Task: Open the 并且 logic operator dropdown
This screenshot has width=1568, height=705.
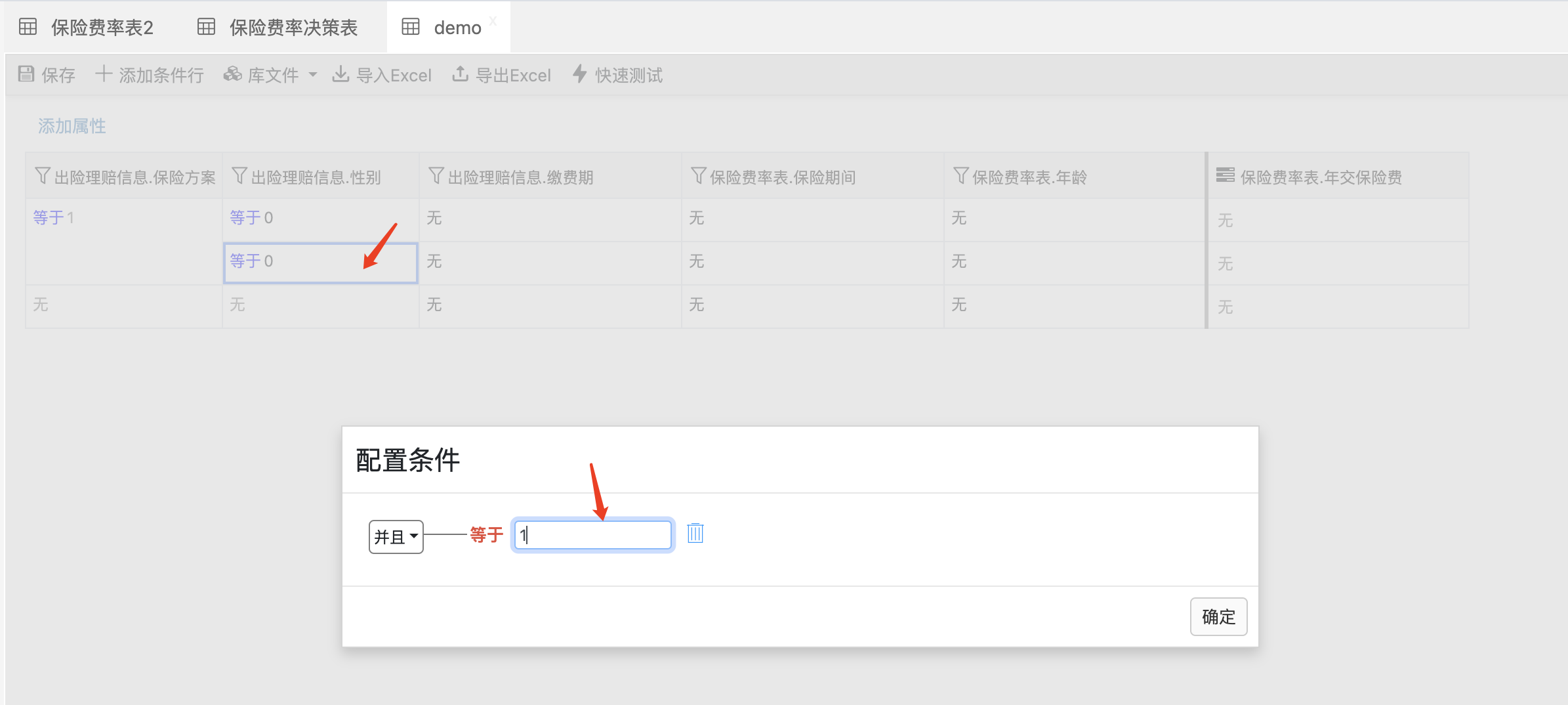Action: (396, 537)
